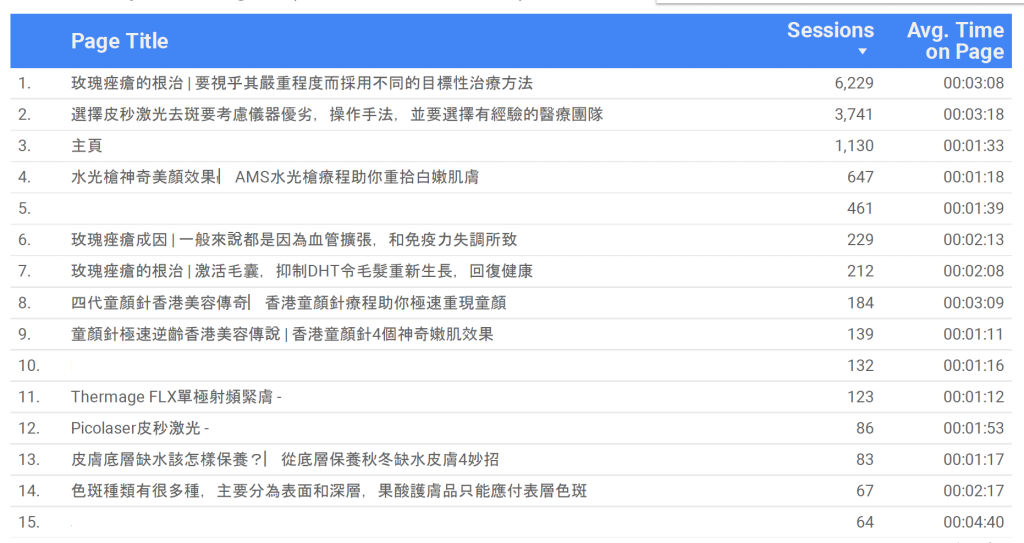Screen dimensions: 1024x543
Task: Click the 皮膚底層缺水該怎樣保養 page title
Action: click(285, 460)
